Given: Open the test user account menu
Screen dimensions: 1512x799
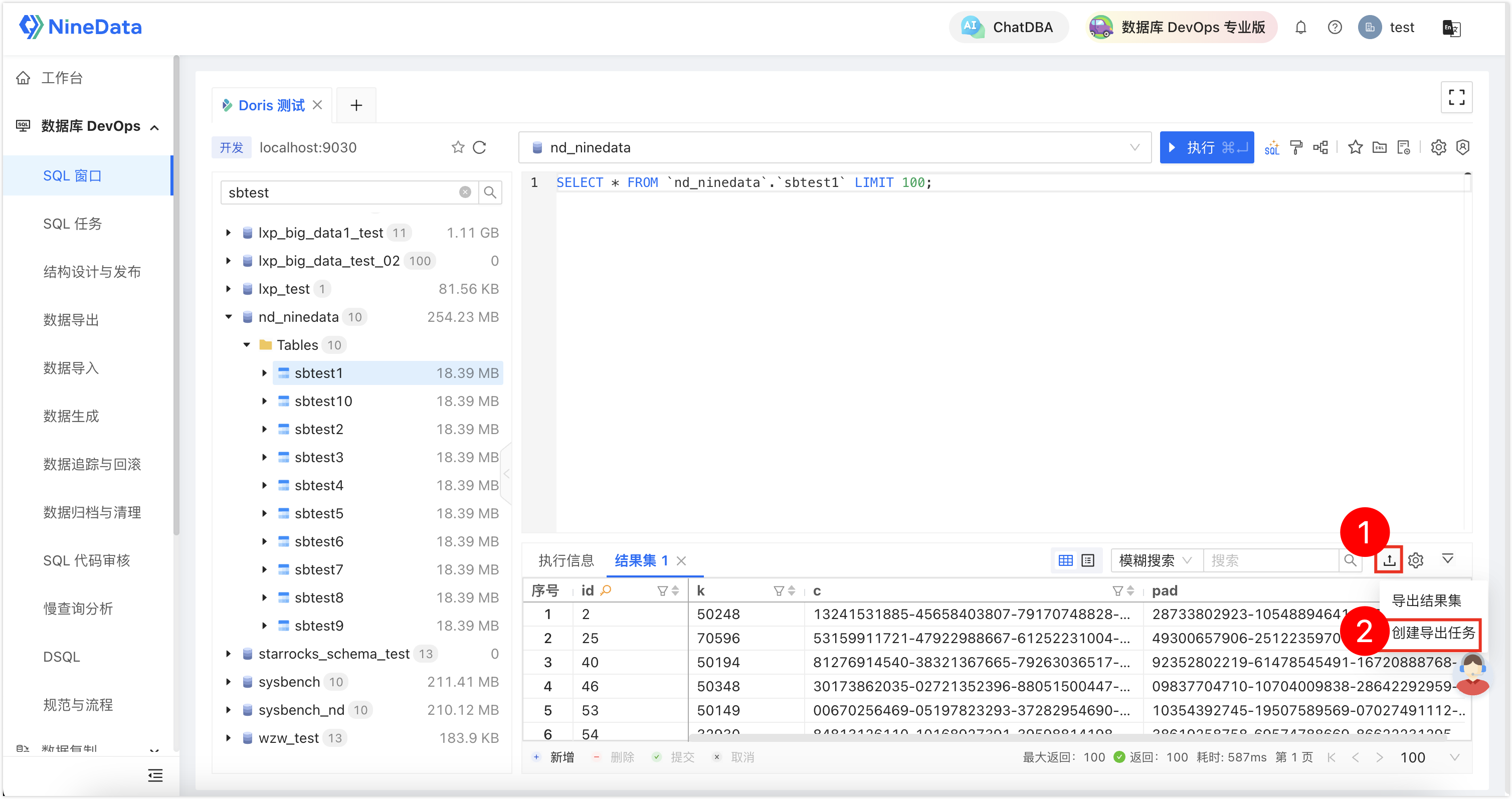Looking at the screenshot, I should (x=1387, y=28).
